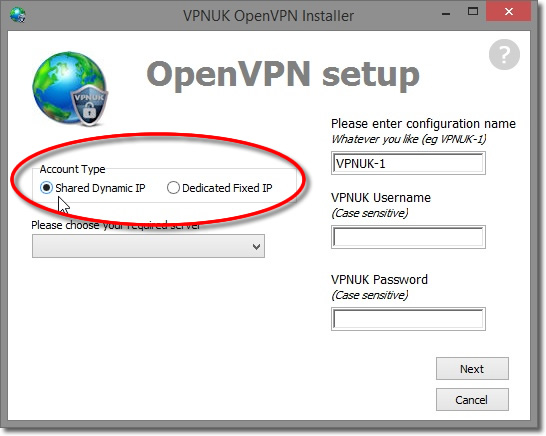Maximize the installer window
Image resolution: width=546 pixels, height=436 pixels.
pos(473,12)
